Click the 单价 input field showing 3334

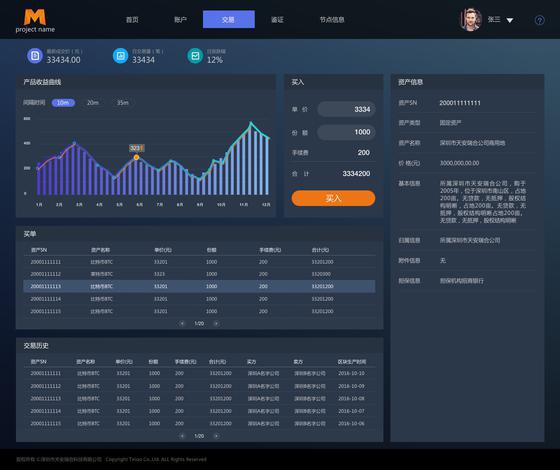346,109
